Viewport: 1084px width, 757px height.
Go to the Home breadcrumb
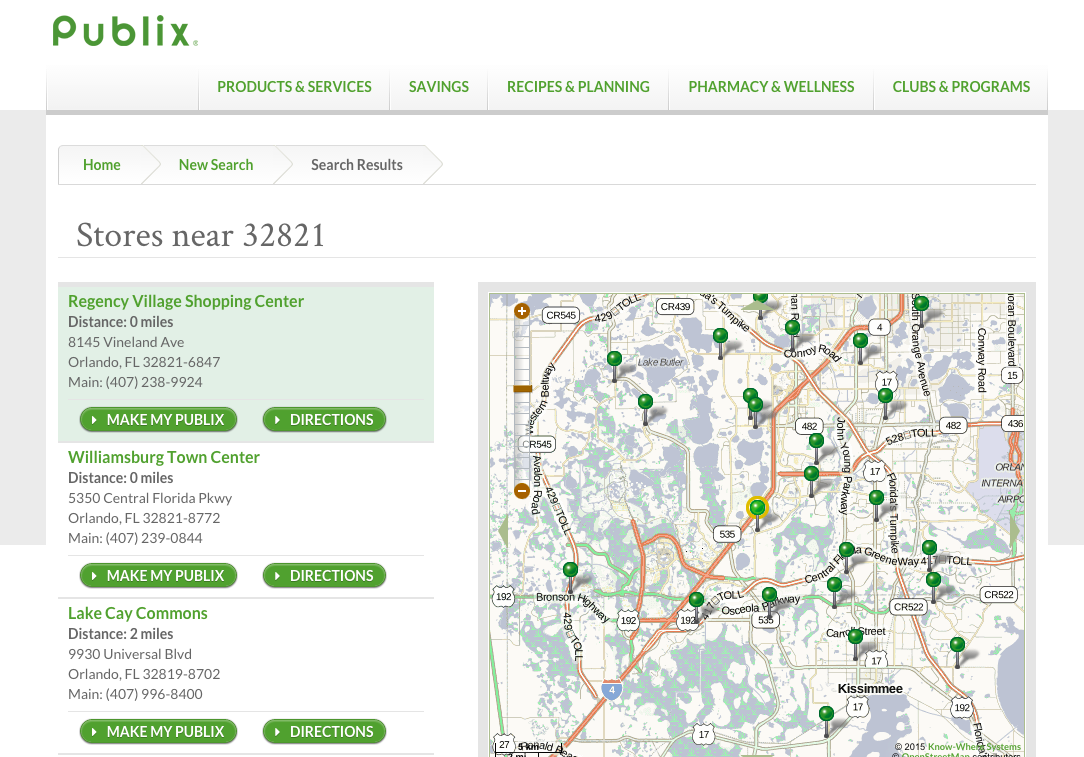tap(102, 165)
